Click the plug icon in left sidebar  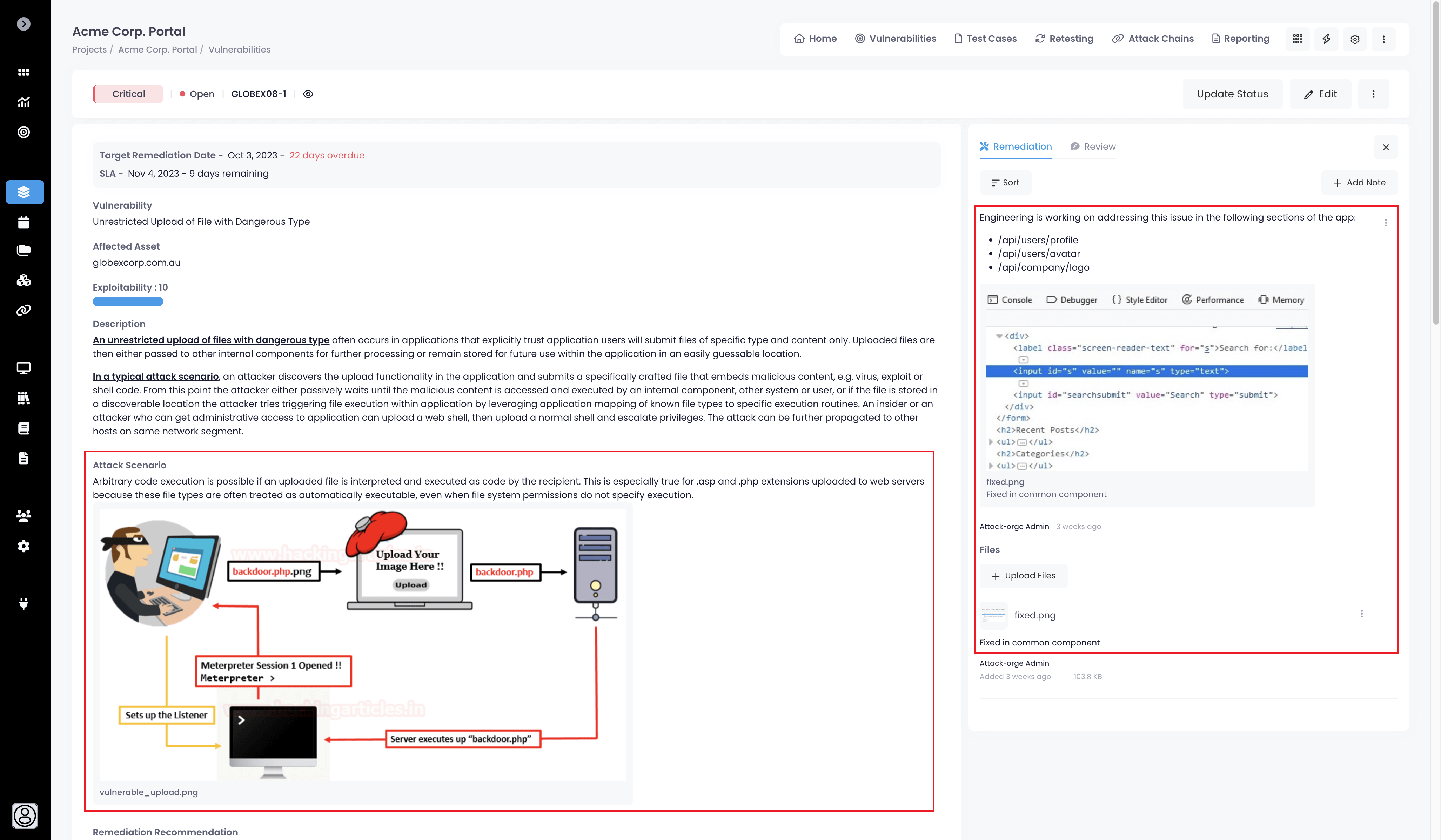[x=24, y=604]
